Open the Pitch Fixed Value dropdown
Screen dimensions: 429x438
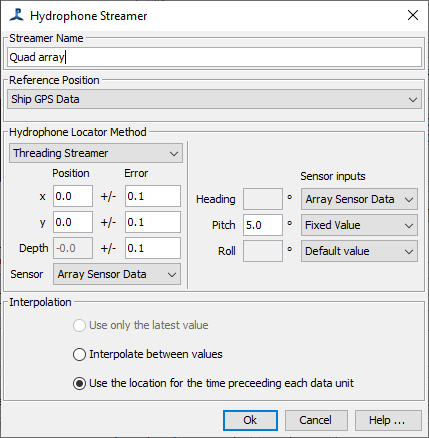[x=359, y=225]
